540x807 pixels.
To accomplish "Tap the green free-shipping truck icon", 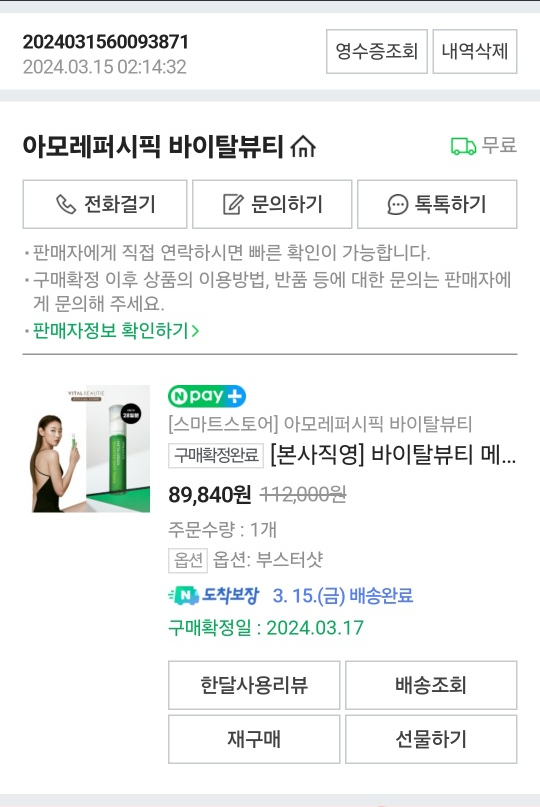I will point(463,146).
